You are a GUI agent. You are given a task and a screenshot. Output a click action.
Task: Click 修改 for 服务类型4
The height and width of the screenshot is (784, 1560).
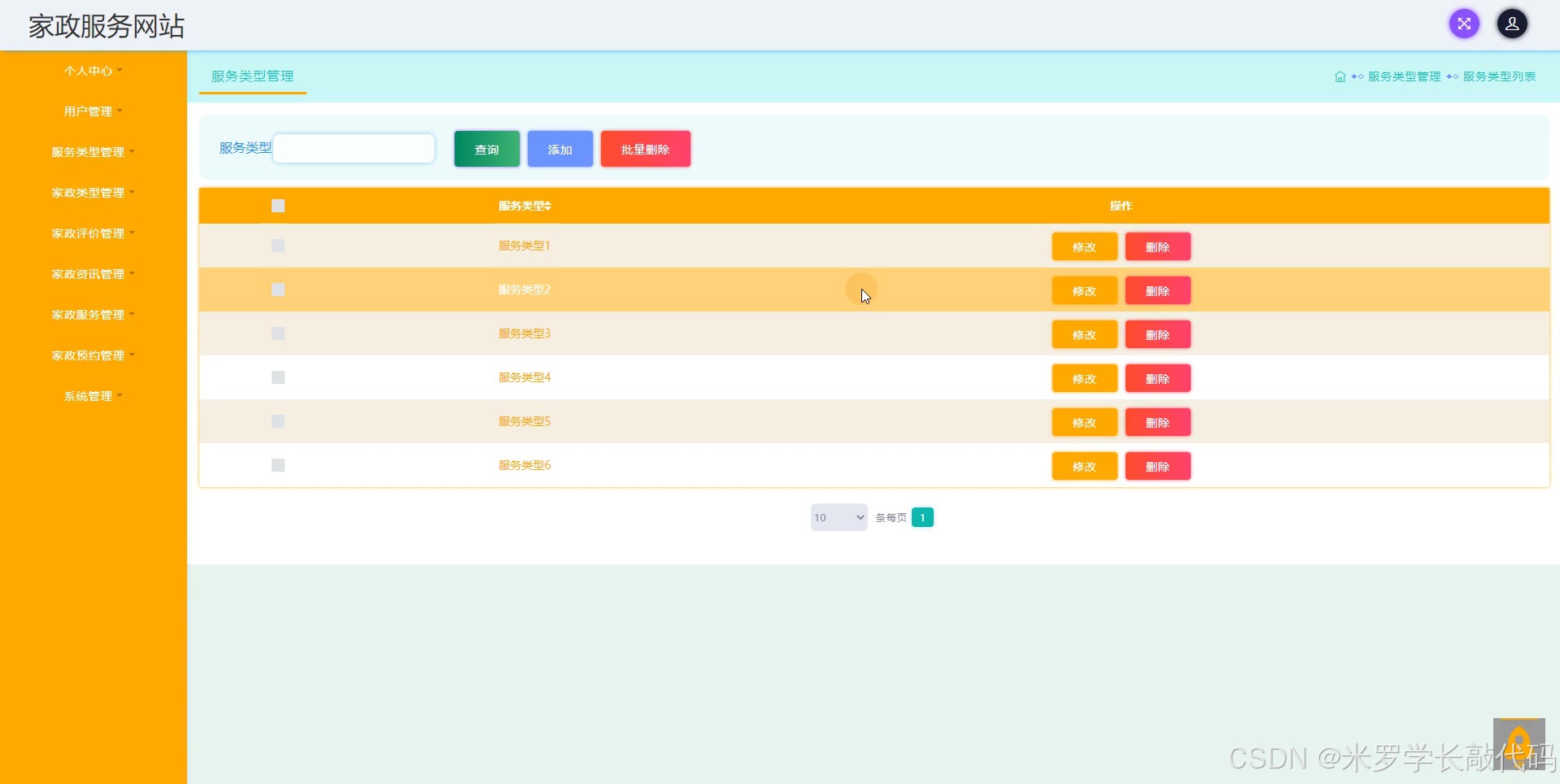tap(1084, 378)
